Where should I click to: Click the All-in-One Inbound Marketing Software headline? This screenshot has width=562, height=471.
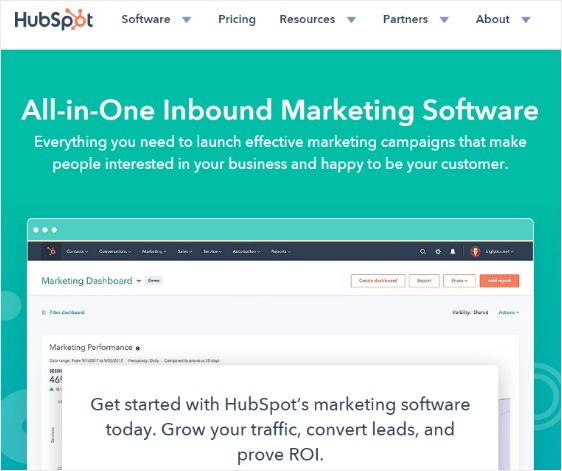[x=280, y=110]
